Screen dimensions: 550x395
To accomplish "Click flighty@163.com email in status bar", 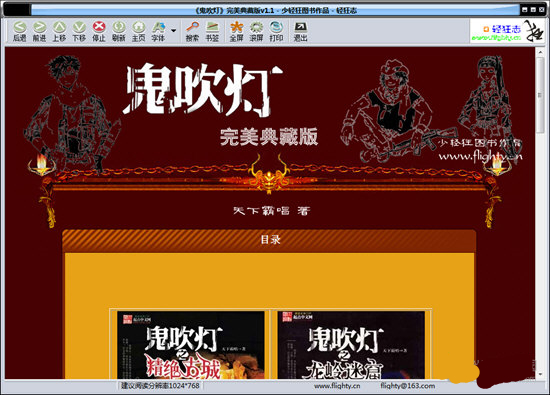I will (408, 386).
